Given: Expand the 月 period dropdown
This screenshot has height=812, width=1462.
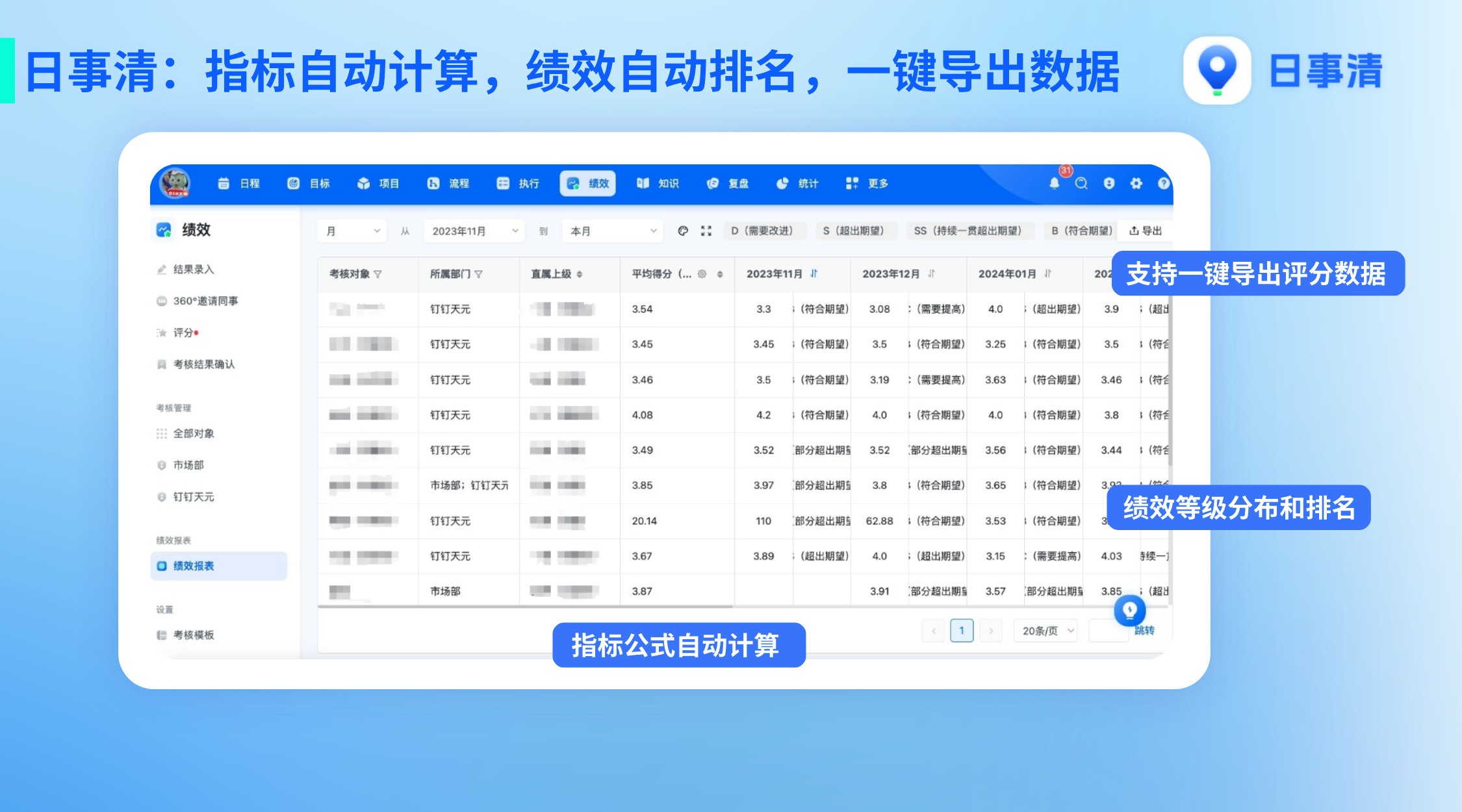Looking at the screenshot, I should [x=352, y=231].
